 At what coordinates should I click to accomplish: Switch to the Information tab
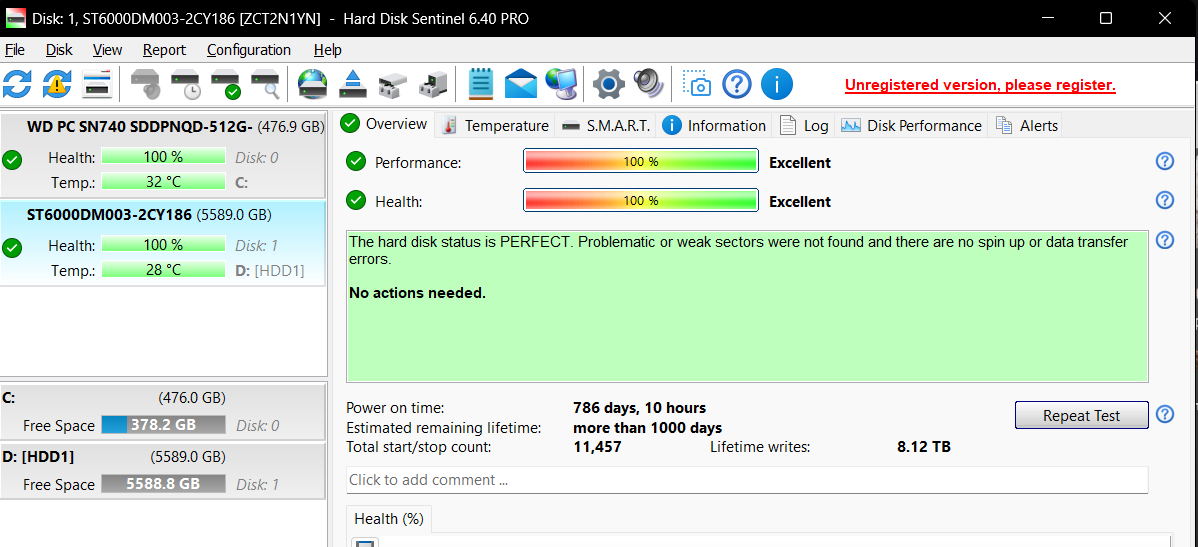click(x=714, y=125)
